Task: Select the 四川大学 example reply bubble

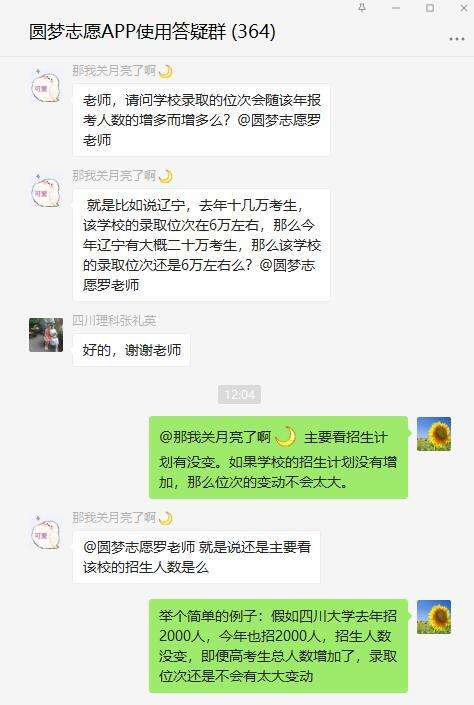Action: 278,646
